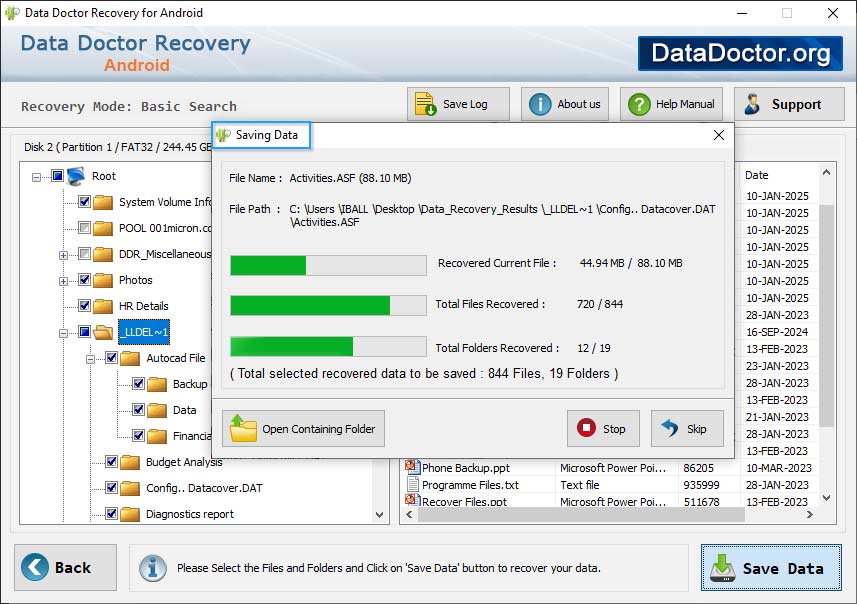
Task: Click the Help Manual question mark icon
Action: (x=639, y=104)
